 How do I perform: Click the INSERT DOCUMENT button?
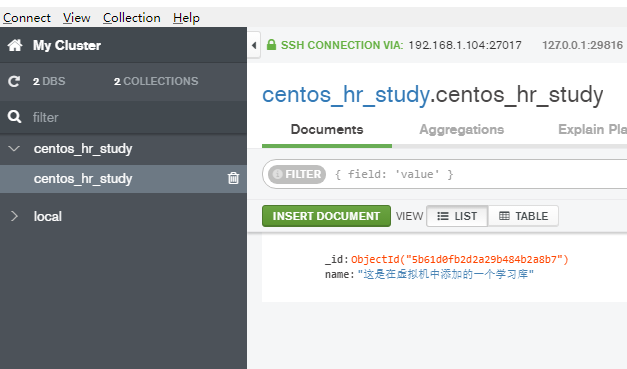coord(326,216)
